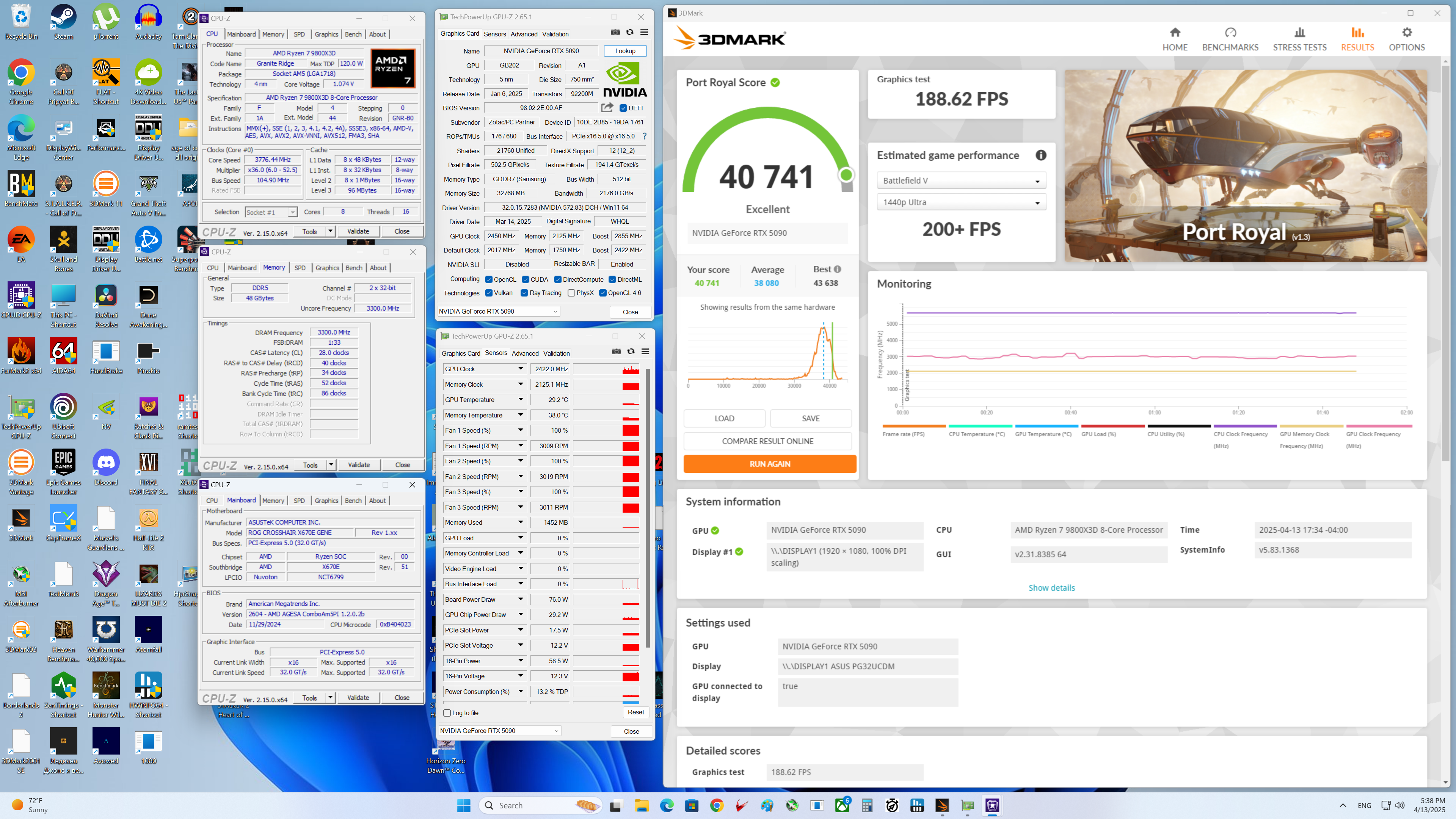This screenshot has width=1456, height=819.
Task: Click Port Royal benchmark thumbnail image
Action: (1246, 166)
